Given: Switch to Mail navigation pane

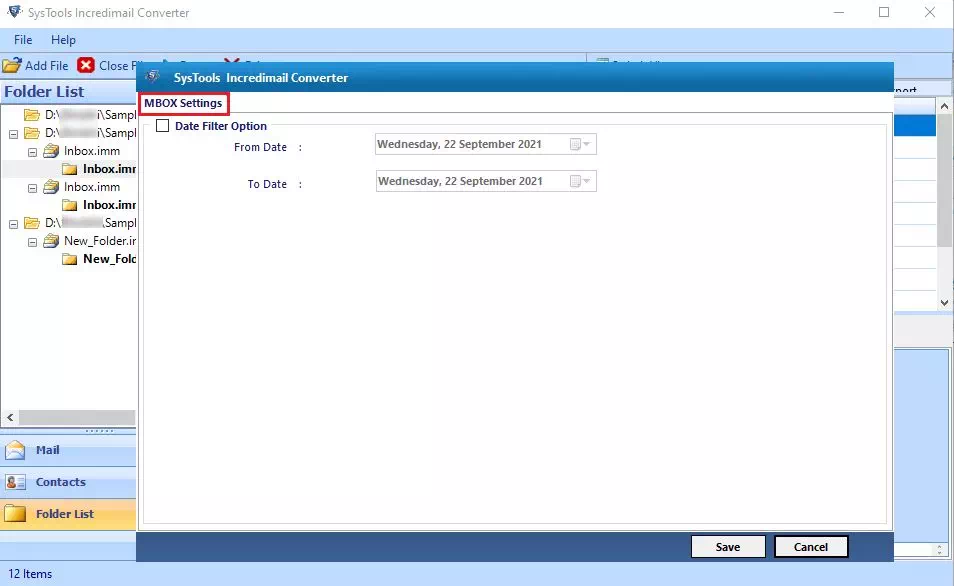Looking at the screenshot, I should tap(68, 450).
